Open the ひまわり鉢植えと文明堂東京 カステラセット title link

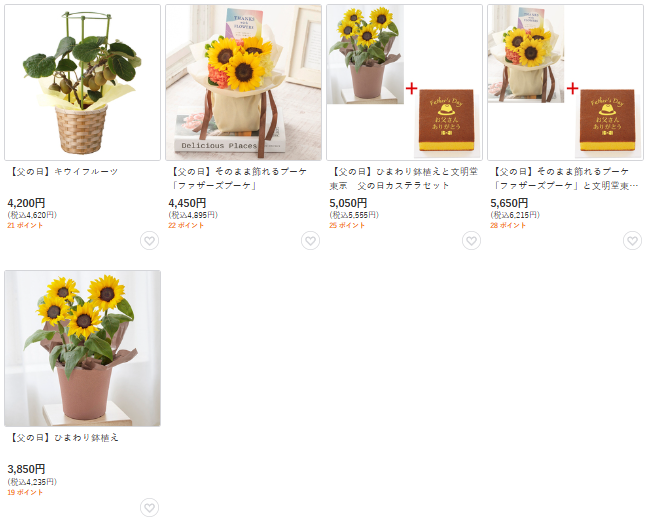click(x=404, y=179)
